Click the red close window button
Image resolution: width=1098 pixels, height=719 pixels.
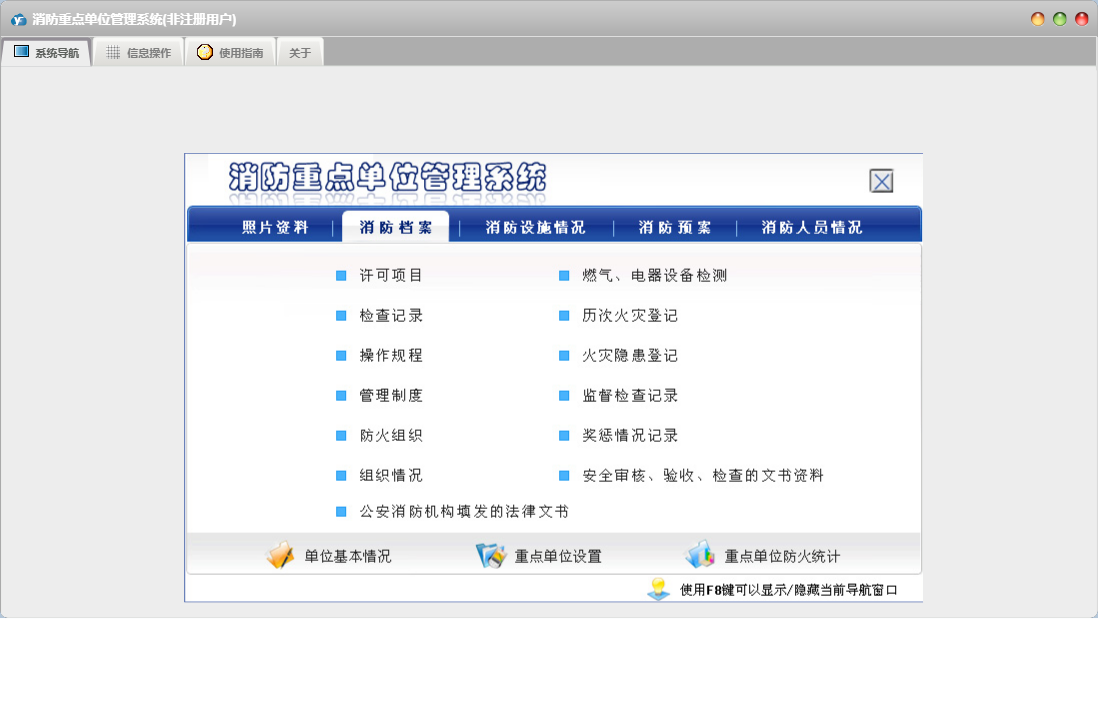click(1082, 19)
